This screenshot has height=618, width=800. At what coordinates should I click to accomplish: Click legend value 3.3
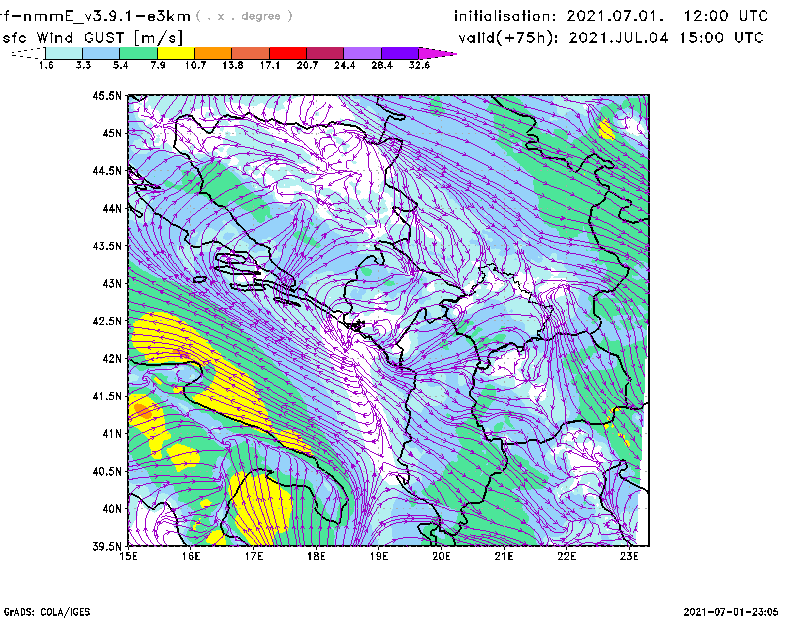pos(83,65)
